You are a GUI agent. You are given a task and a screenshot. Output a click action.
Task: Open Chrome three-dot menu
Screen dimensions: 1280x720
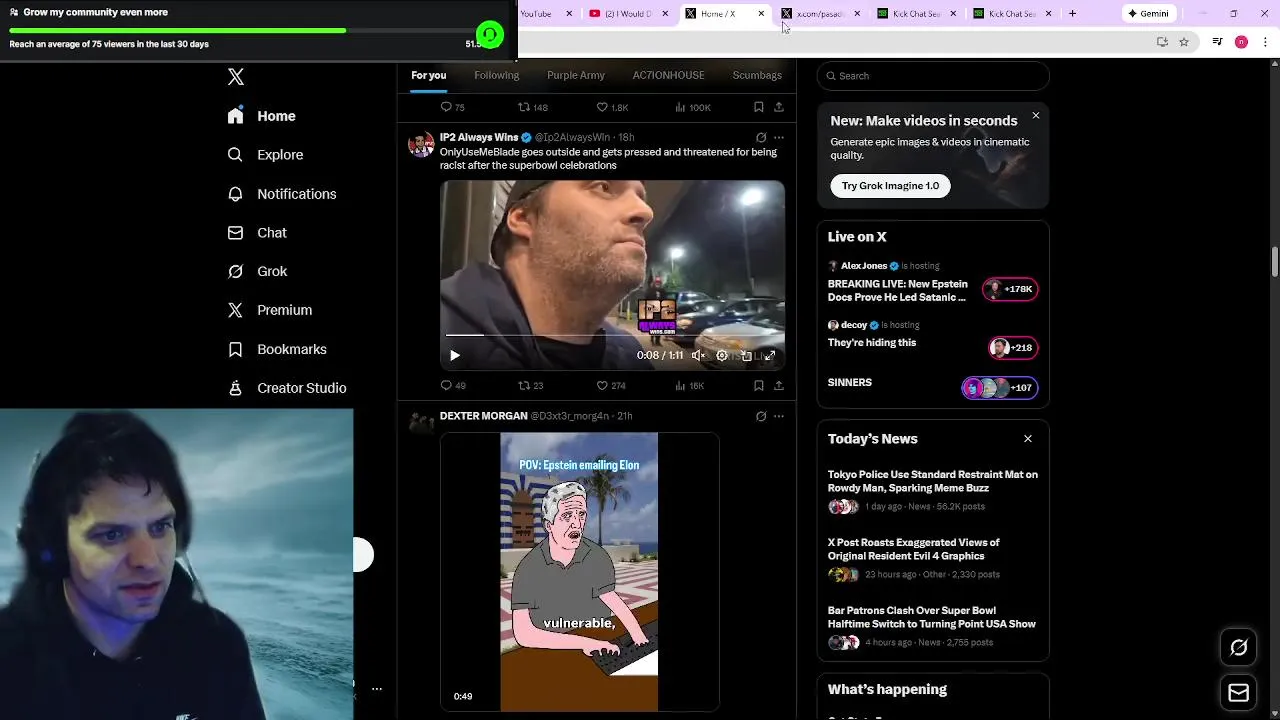pyautogui.click(x=1264, y=42)
